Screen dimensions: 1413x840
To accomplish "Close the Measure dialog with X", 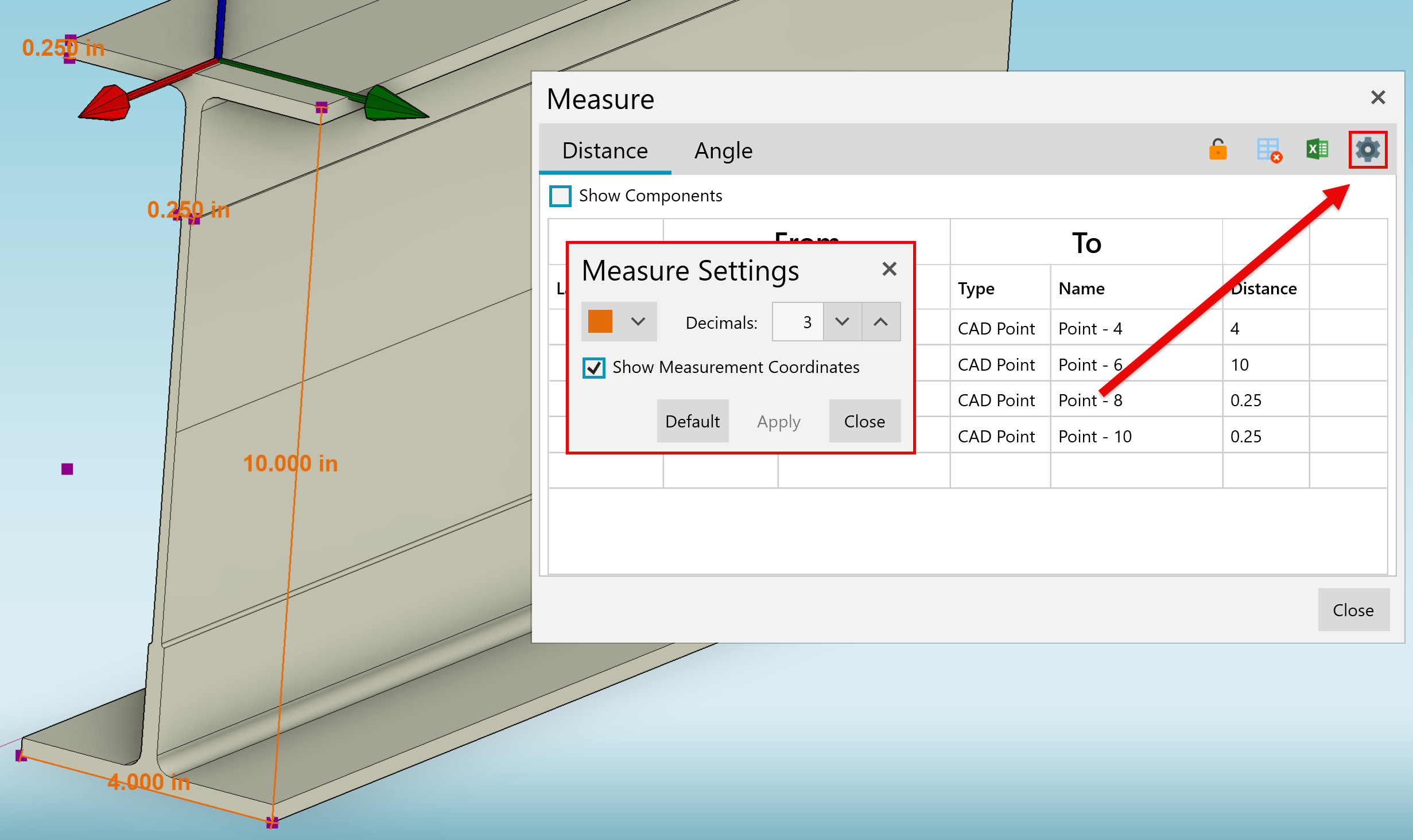I will click(1378, 98).
